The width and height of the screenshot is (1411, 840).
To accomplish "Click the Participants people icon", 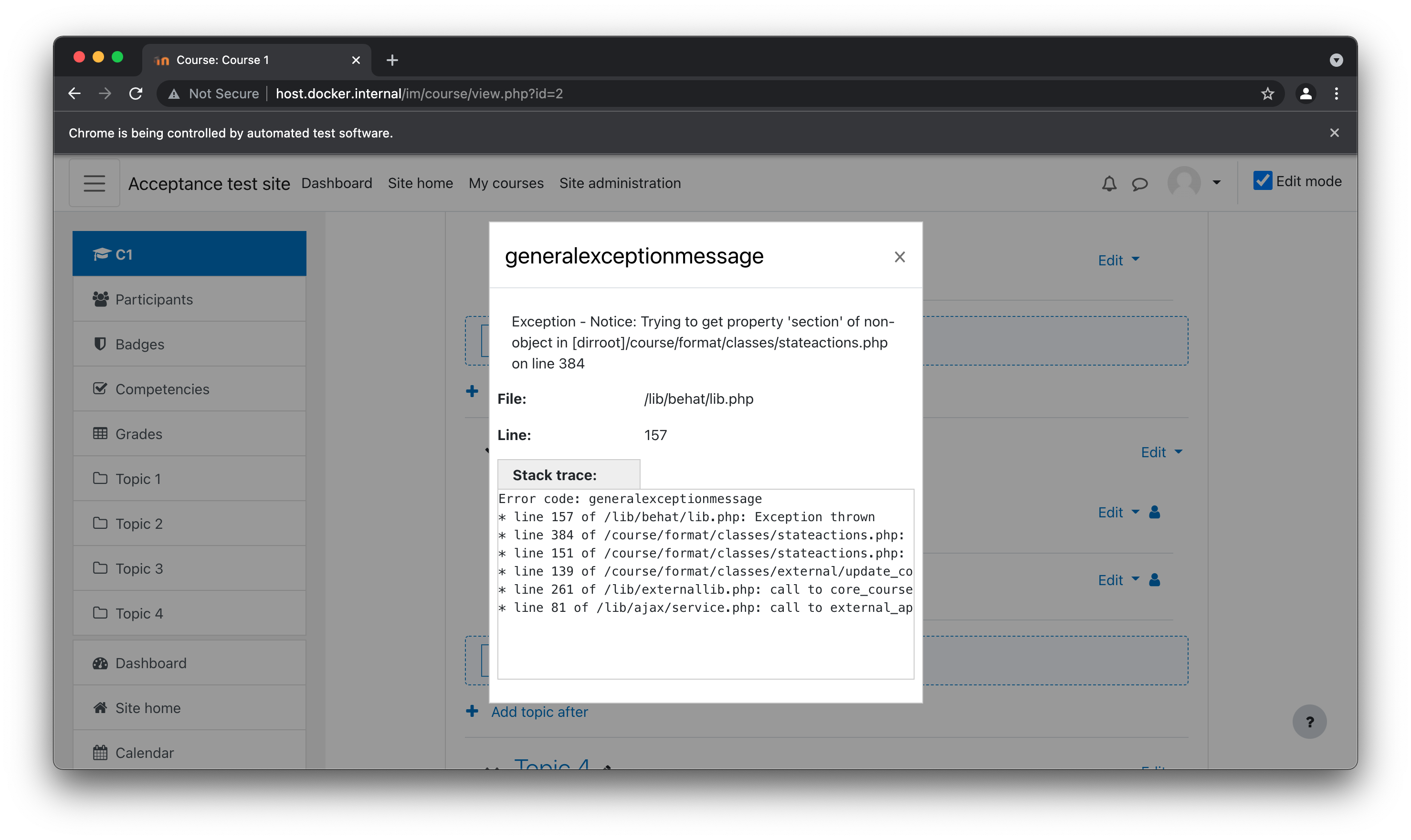I will click(100, 298).
